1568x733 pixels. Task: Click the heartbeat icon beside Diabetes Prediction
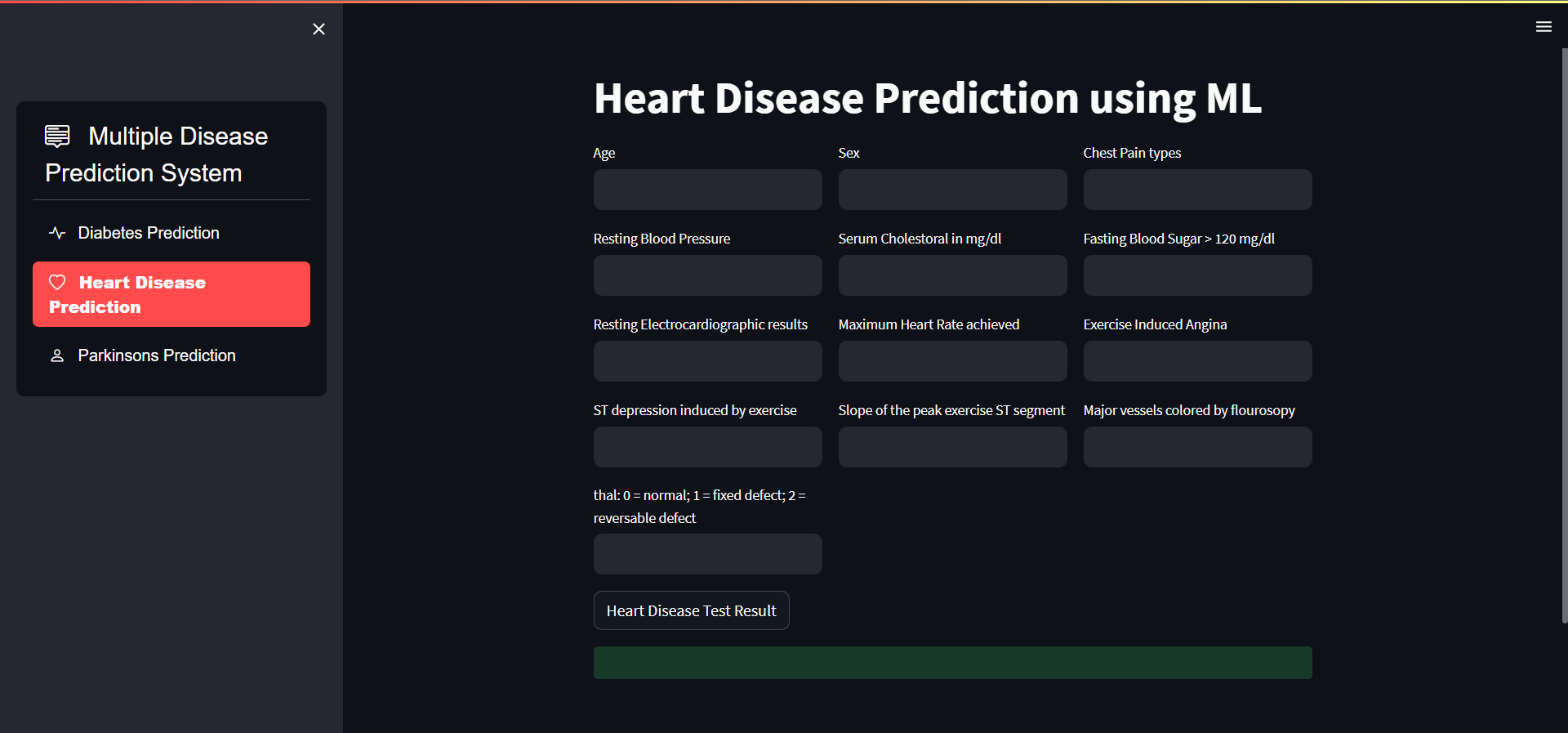[x=56, y=233]
